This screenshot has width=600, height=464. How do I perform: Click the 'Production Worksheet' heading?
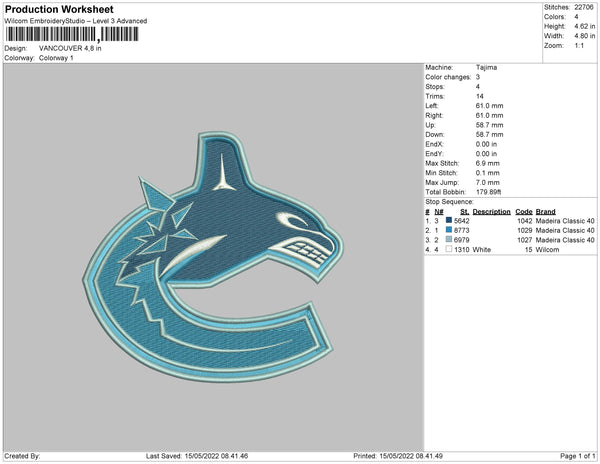pos(59,9)
